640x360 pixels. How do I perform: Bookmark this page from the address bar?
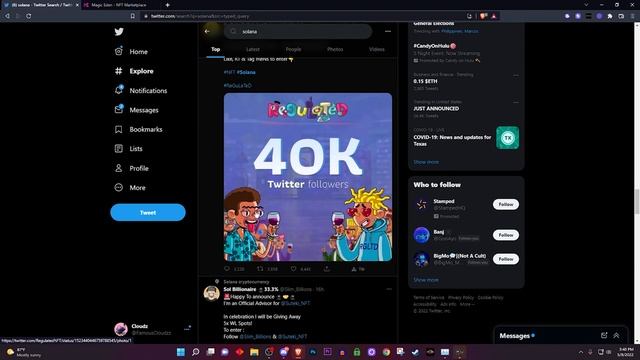click(133, 16)
